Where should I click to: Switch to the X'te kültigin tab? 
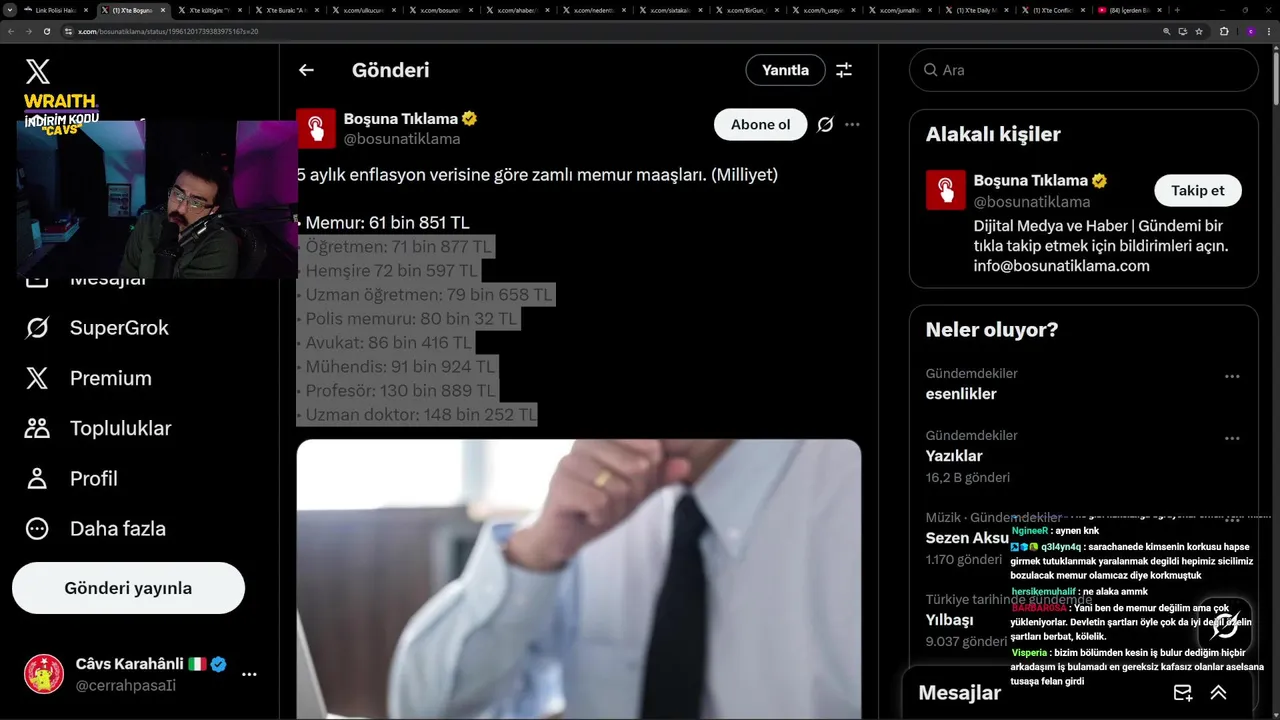click(209, 10)
